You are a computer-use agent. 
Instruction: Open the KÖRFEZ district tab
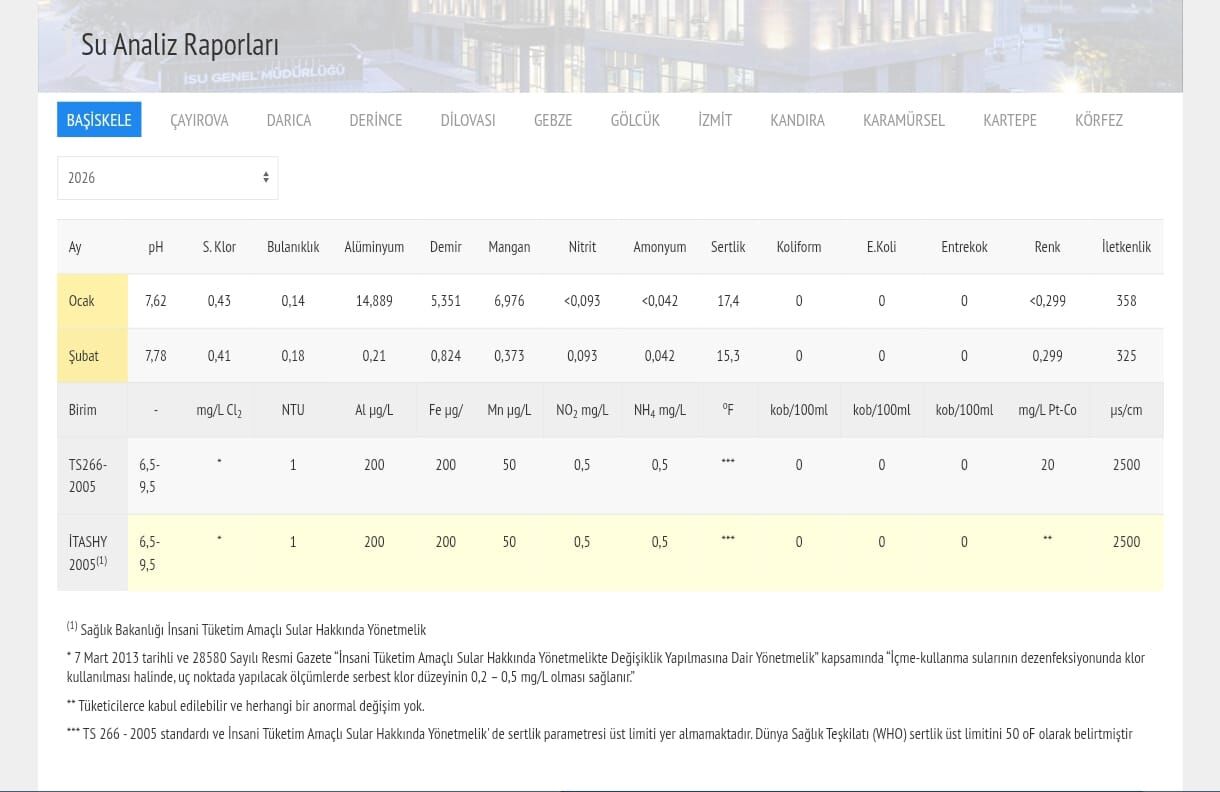click(1098, 120)
